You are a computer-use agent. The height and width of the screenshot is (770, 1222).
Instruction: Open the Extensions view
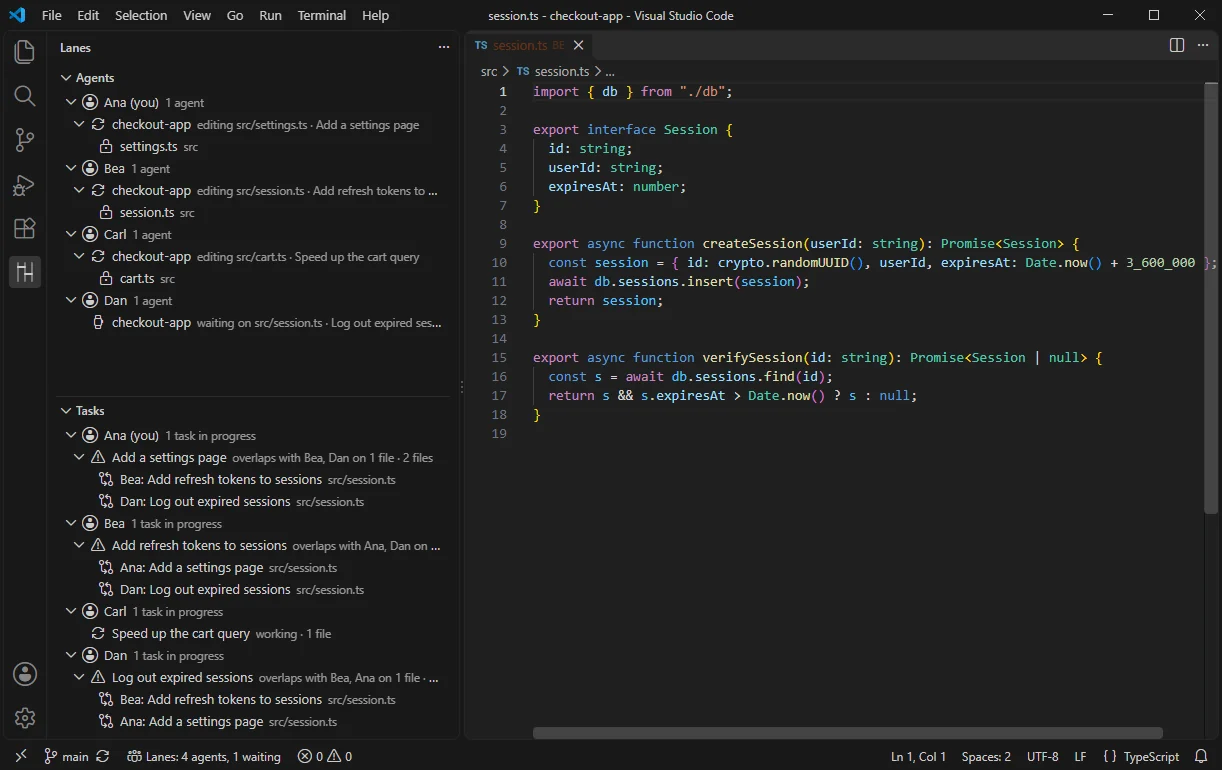click(x=25, y=228)
